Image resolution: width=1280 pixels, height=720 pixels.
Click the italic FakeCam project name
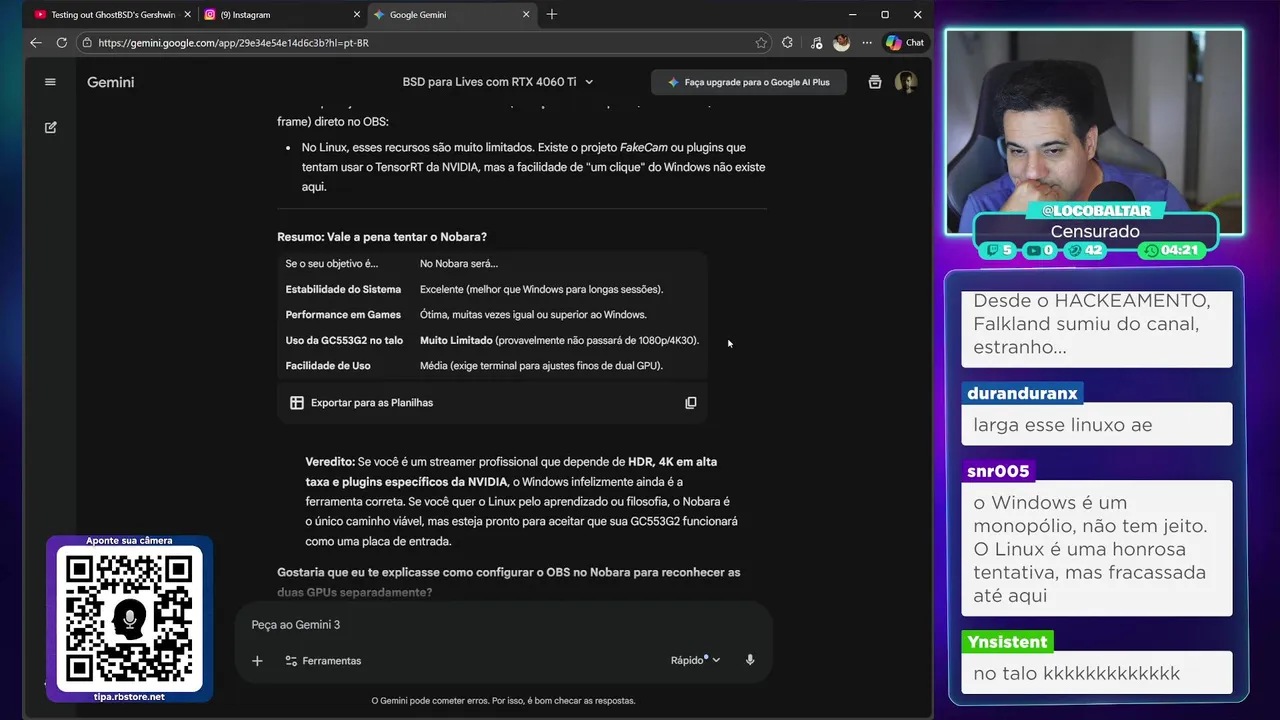click(643, 147)
